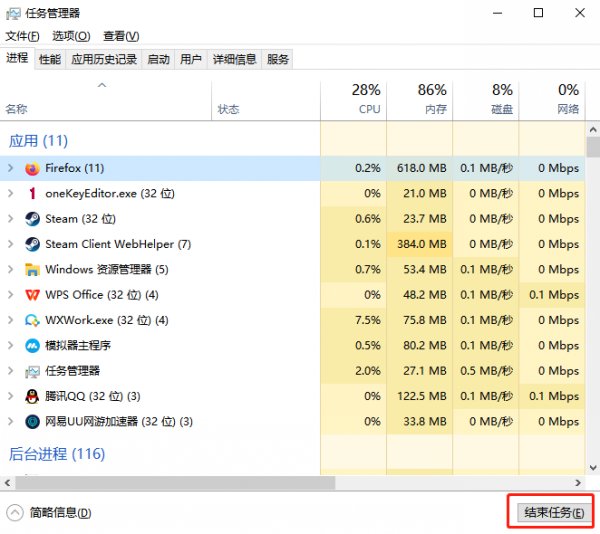Viewport: 600px width, 534px height.
Task: Select the 进程 tab
Action: coord(17,58)
